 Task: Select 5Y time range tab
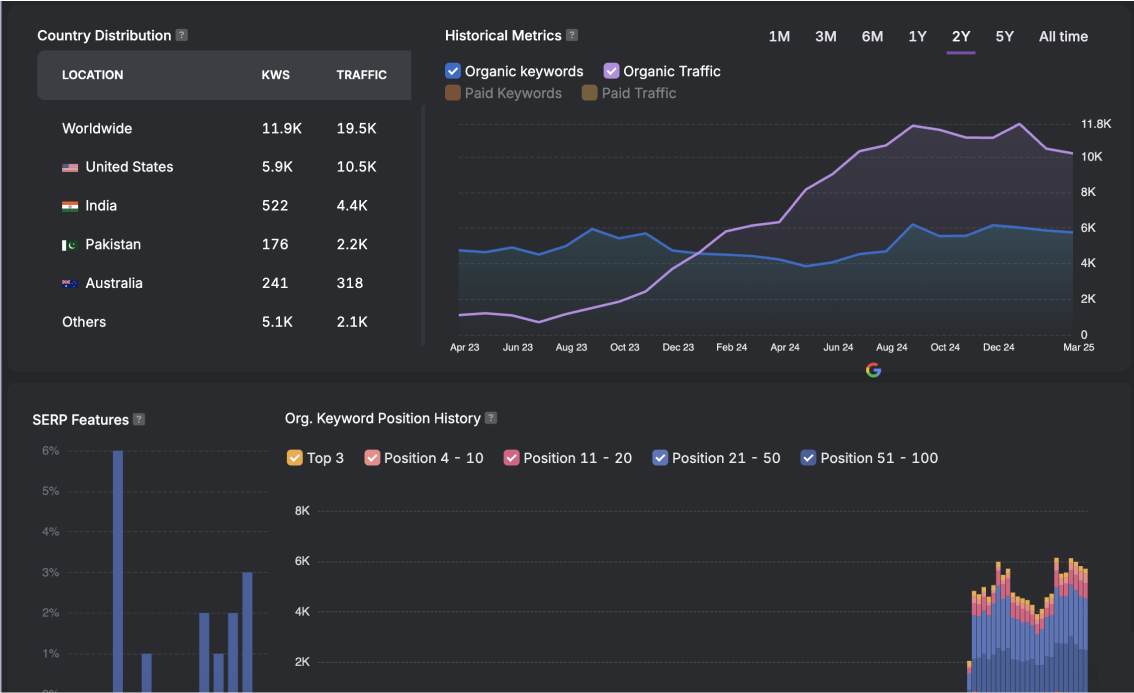point(1005,36)
